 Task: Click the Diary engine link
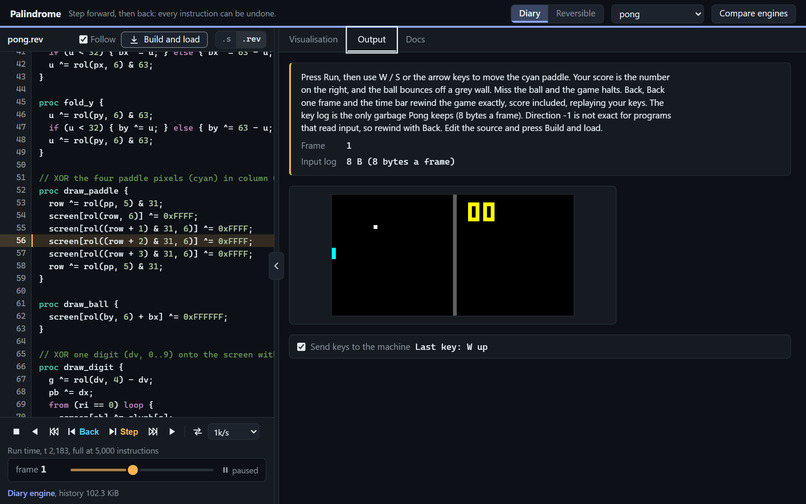(x=31, y=493)
